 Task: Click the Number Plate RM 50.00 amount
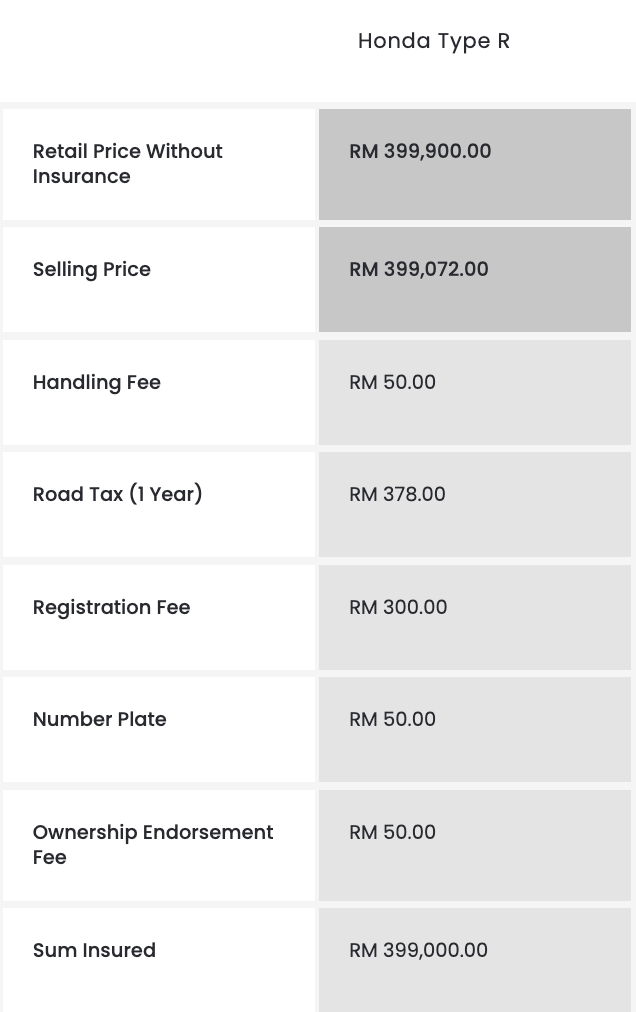click(392, 719)
